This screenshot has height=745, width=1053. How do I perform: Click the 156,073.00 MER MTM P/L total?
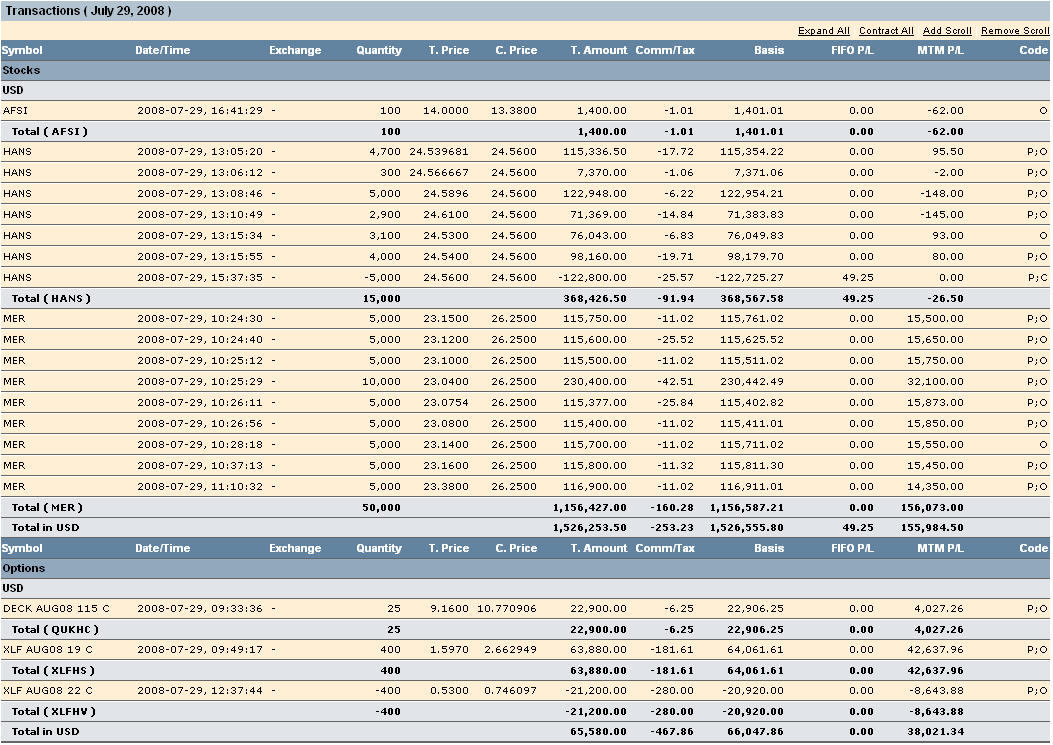coord(932,508)
